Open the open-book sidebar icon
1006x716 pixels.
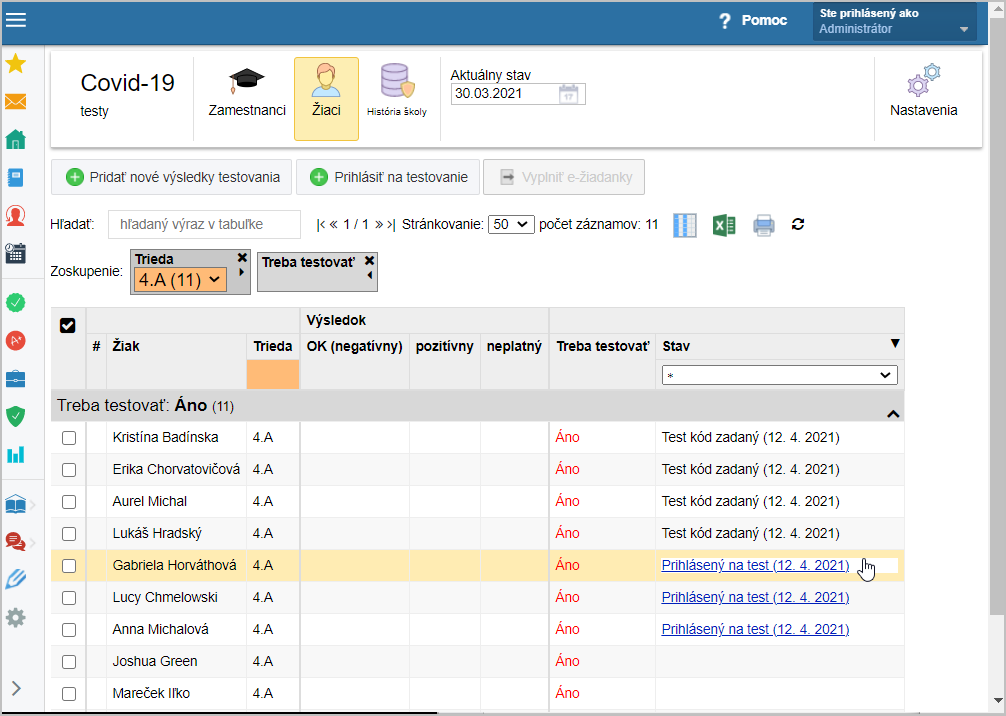(15, 504)
